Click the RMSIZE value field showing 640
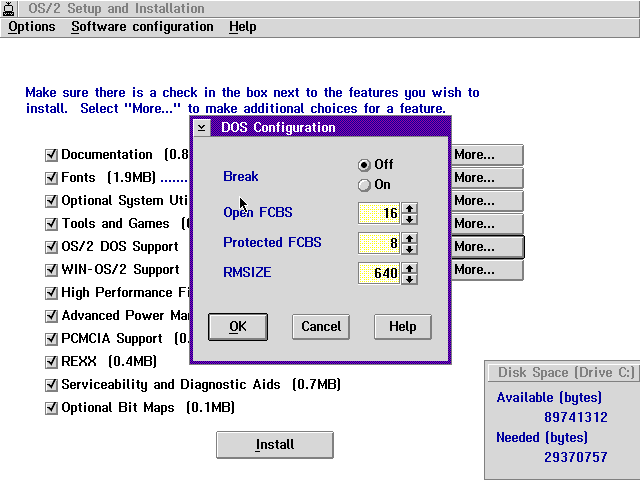This screenshot has width=640, height=480. click(379, 273)
